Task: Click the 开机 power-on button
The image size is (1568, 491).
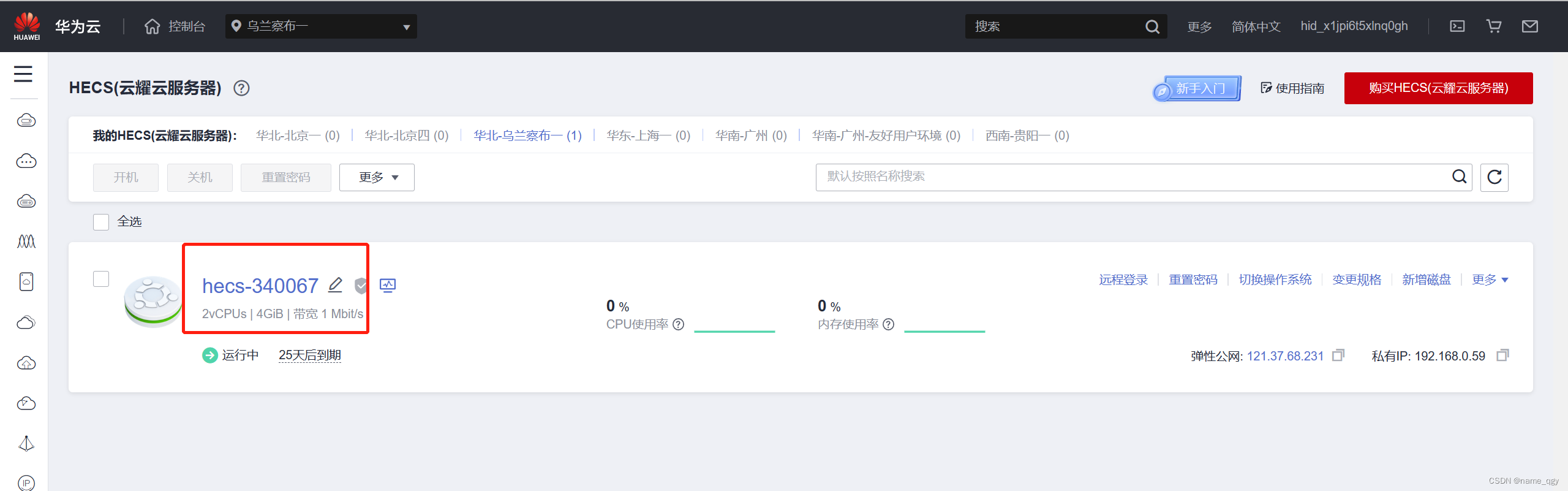Action: point(126,177)
